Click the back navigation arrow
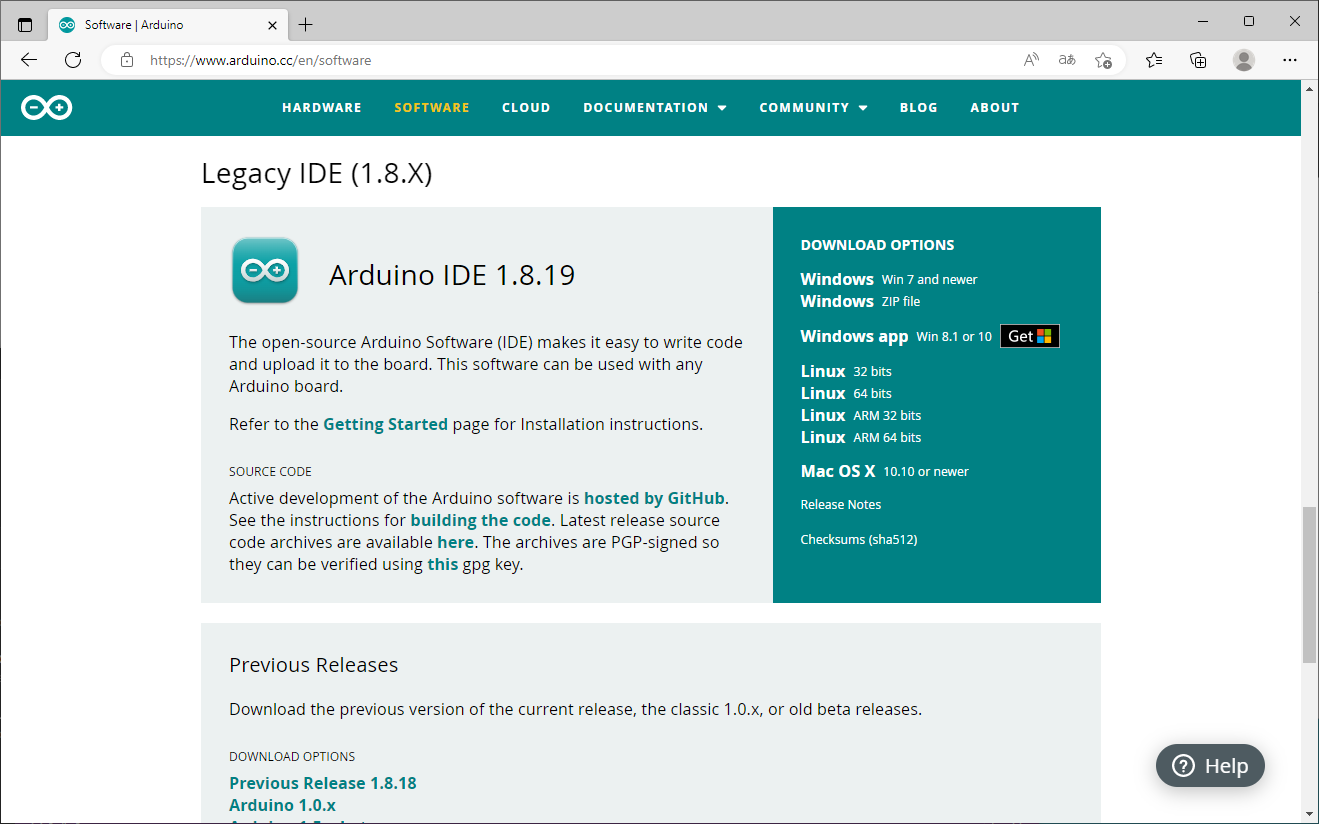The image size is (1319, 824). tap(29, 60)
